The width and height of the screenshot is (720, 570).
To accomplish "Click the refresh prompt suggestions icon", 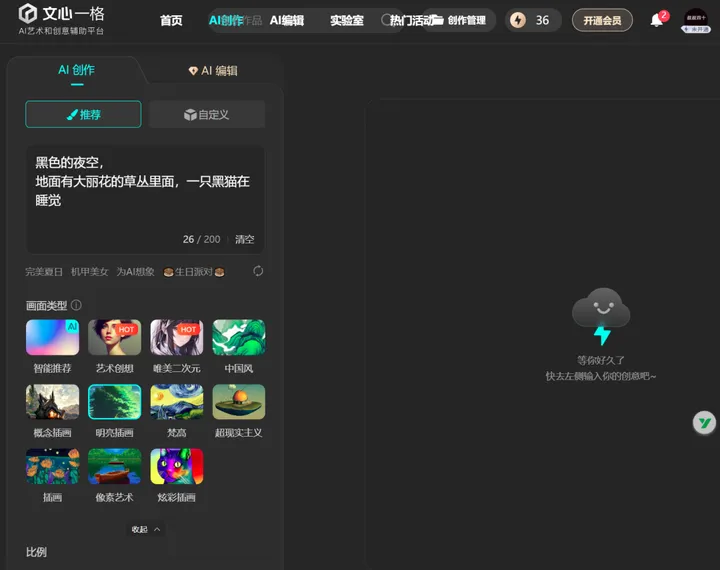I will [x=258, y=271].
